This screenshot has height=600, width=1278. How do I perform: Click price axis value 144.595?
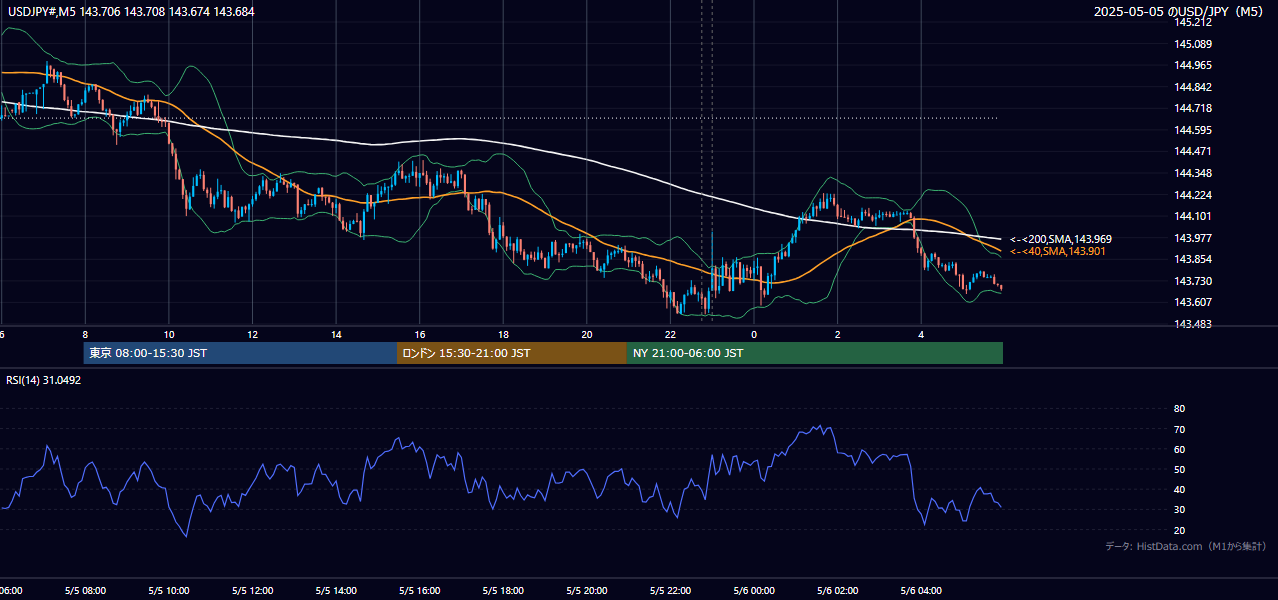1192,130
